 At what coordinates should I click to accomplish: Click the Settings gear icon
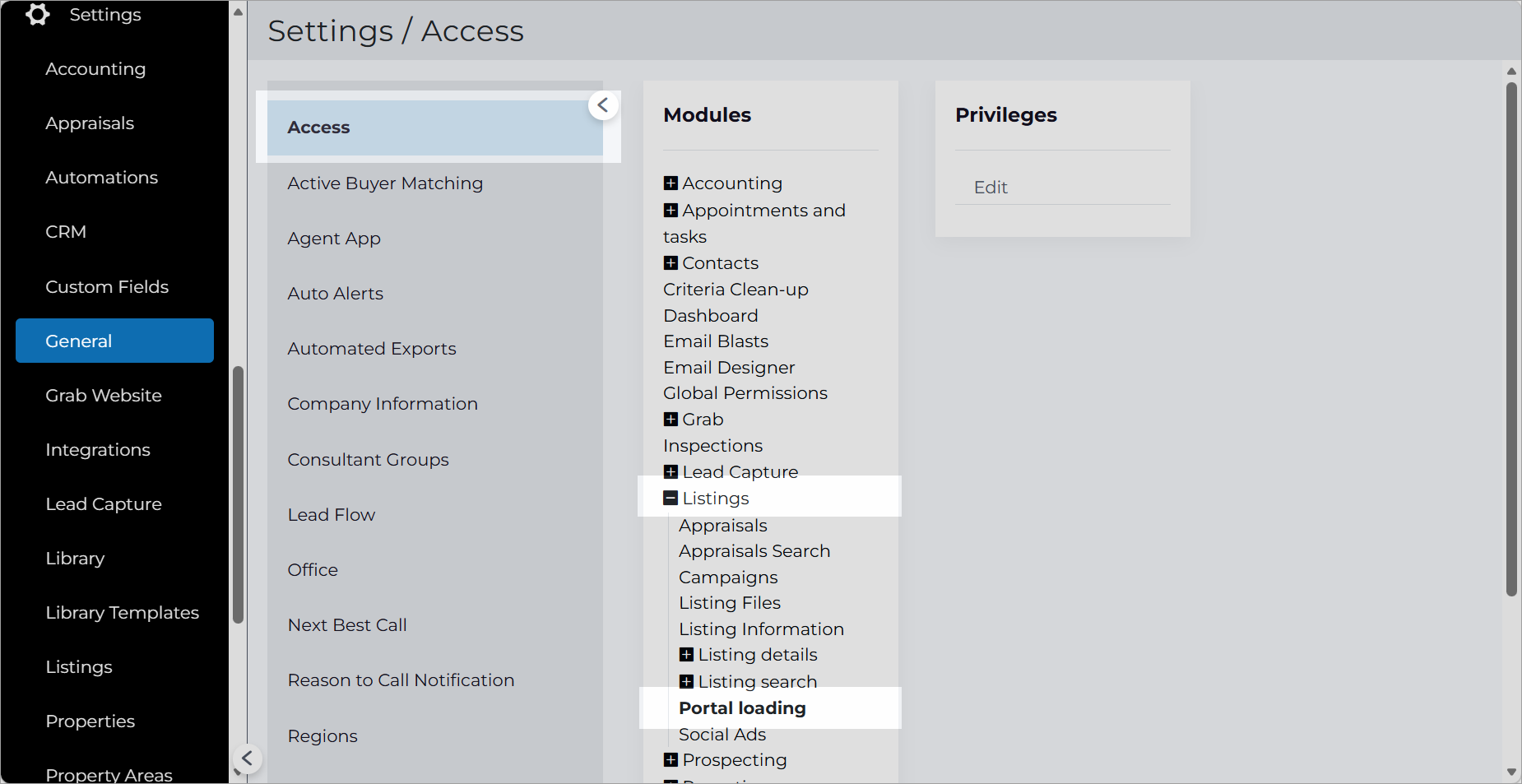tap(38, 15)
